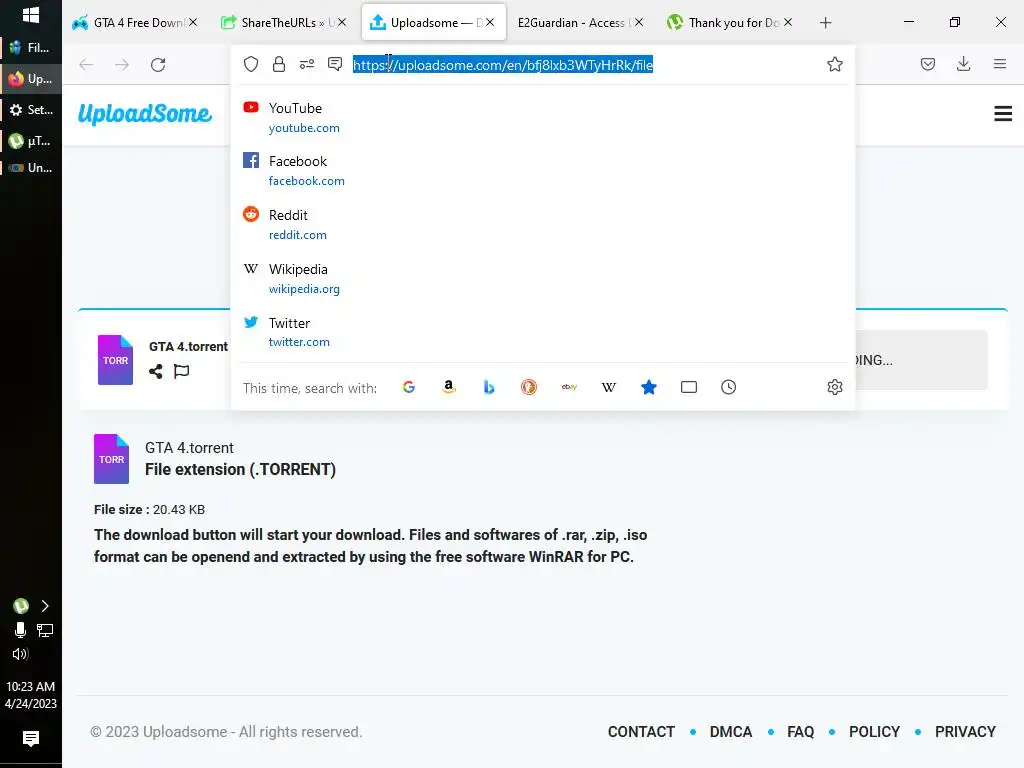Screen dimensions: 1024x768
Task: Close the ShareTheURLs tab
Action: [x=342, y=22]
